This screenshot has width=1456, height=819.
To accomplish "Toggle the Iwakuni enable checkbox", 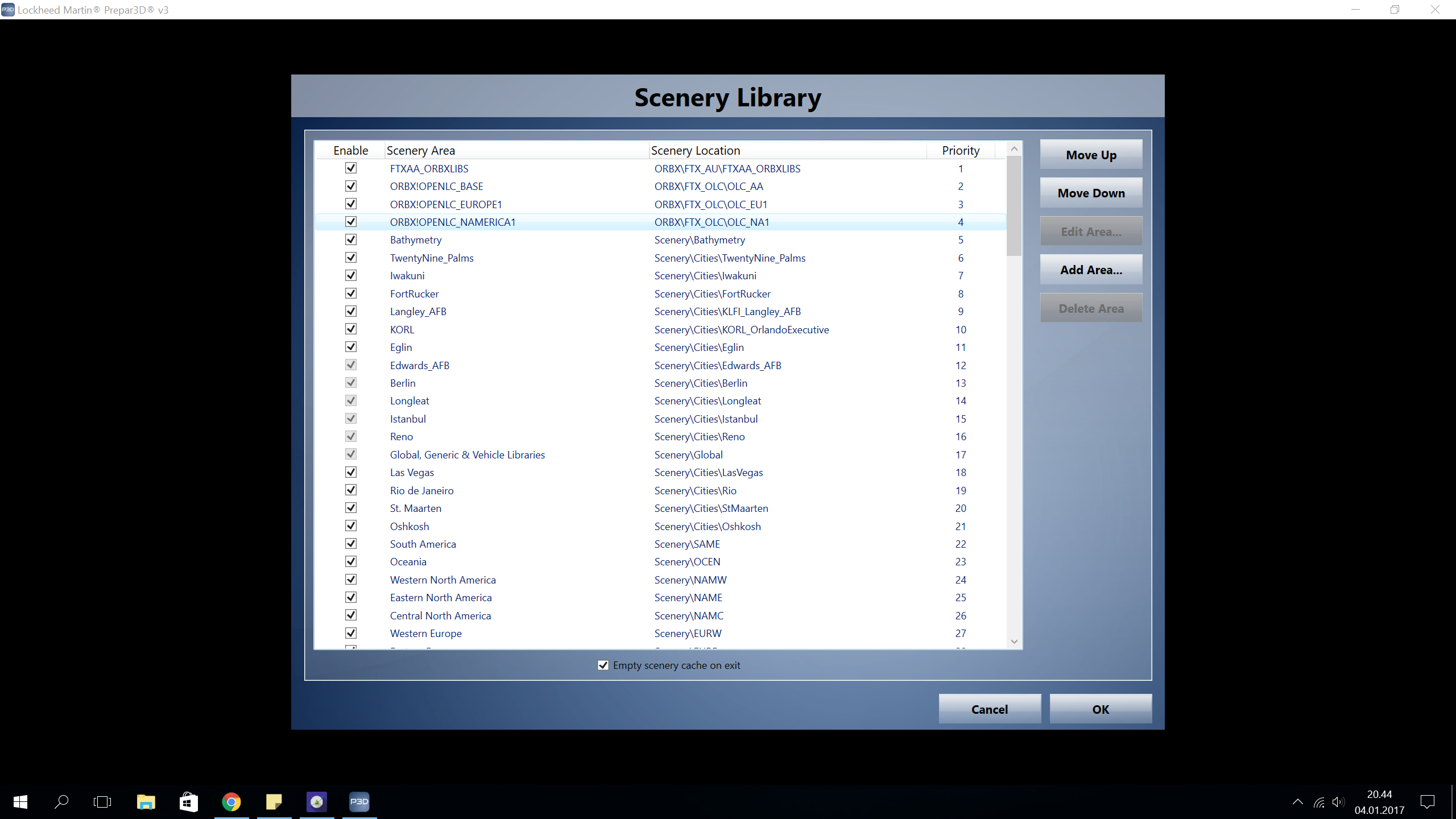I will tap(351, 275).
